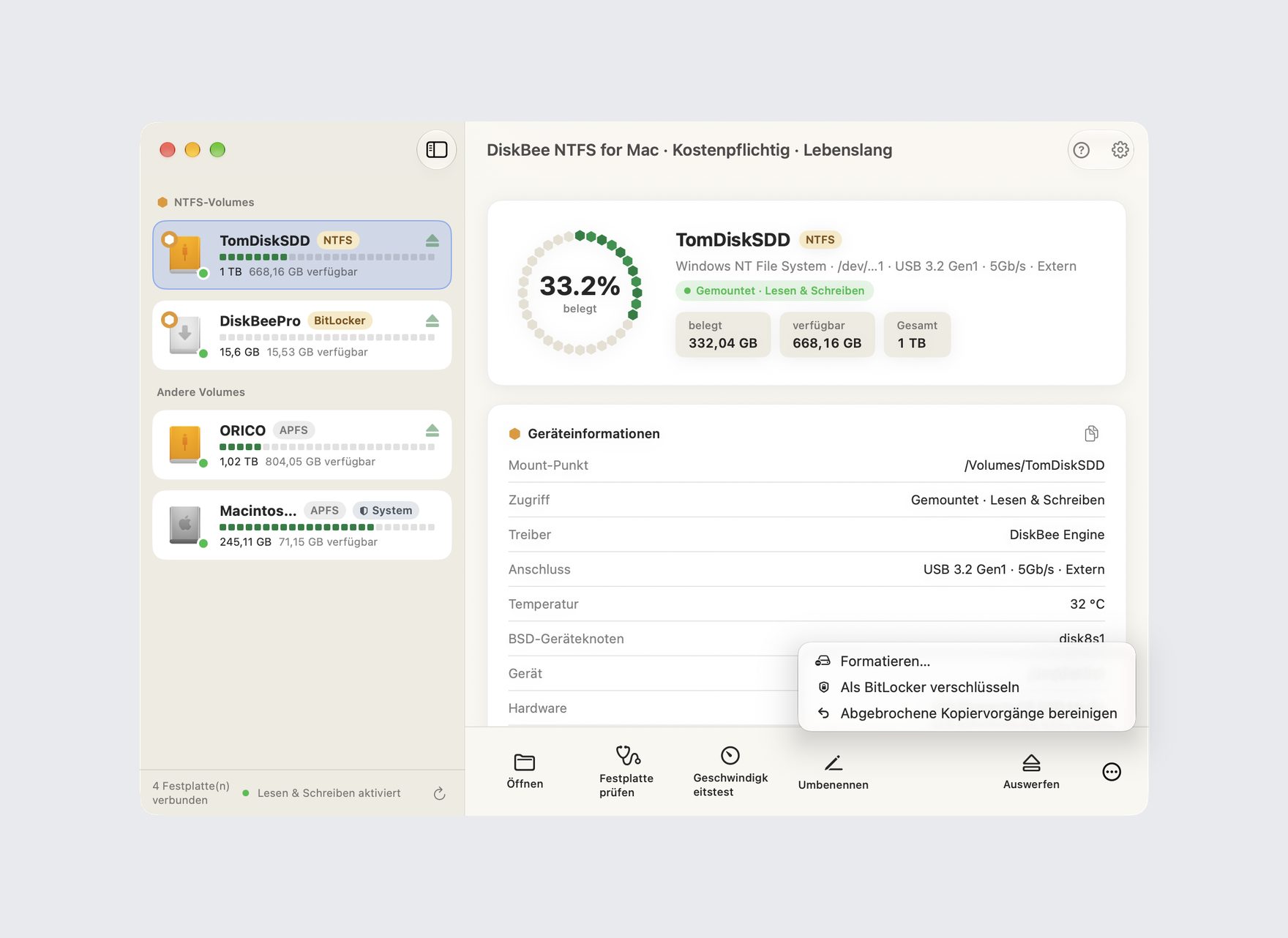Run Festplatte prüfen disk check

[626, 771]
